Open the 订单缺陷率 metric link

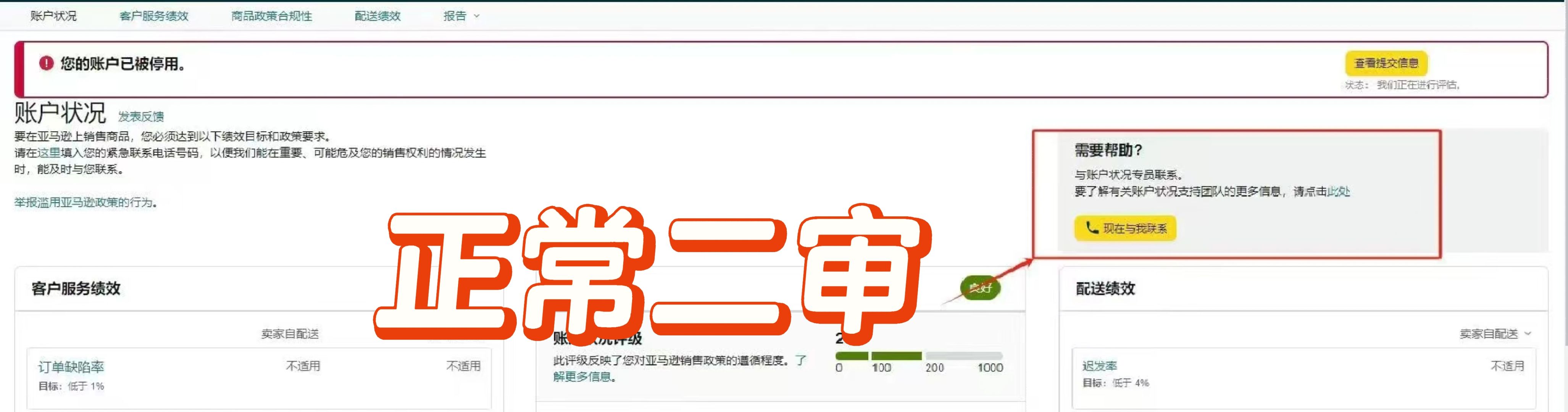click(71, 367)
